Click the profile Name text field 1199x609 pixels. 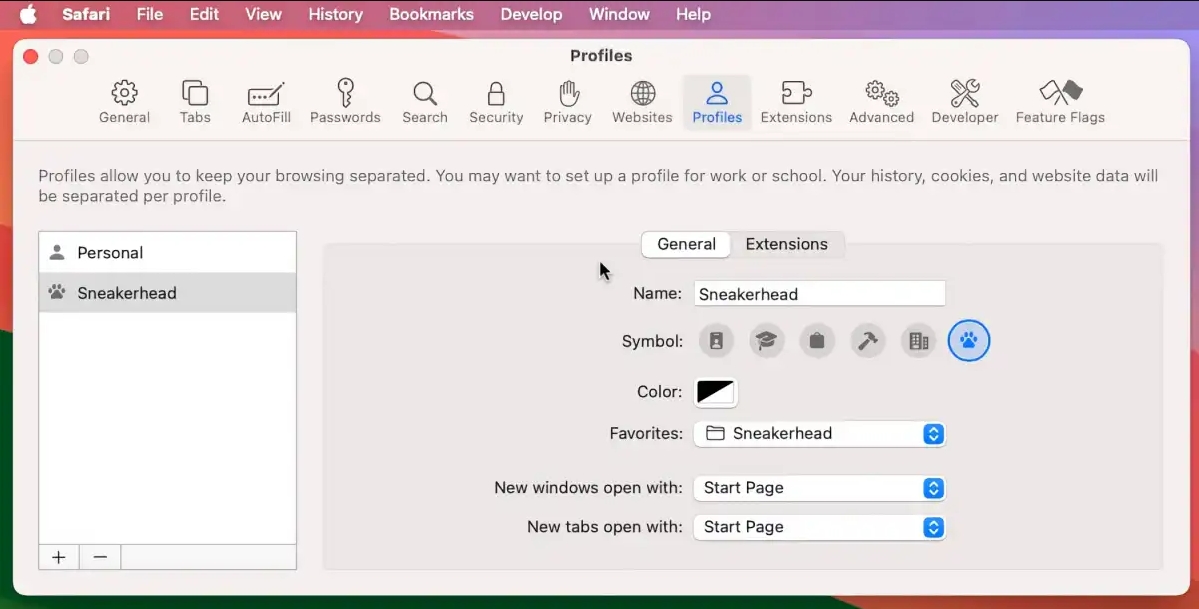pos(820,294)
